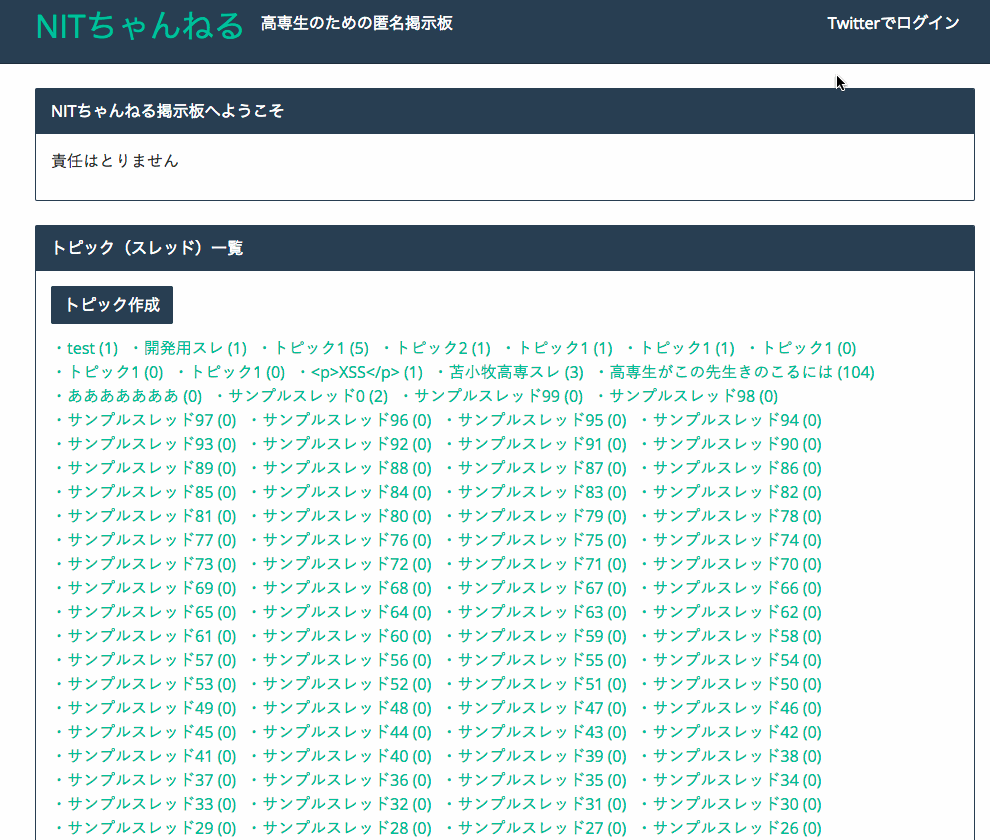The height and width of the screenshot is (840, 990).
Task: Choose サンプルスレッド30 (0)
Action: click(x=737, y=804)
